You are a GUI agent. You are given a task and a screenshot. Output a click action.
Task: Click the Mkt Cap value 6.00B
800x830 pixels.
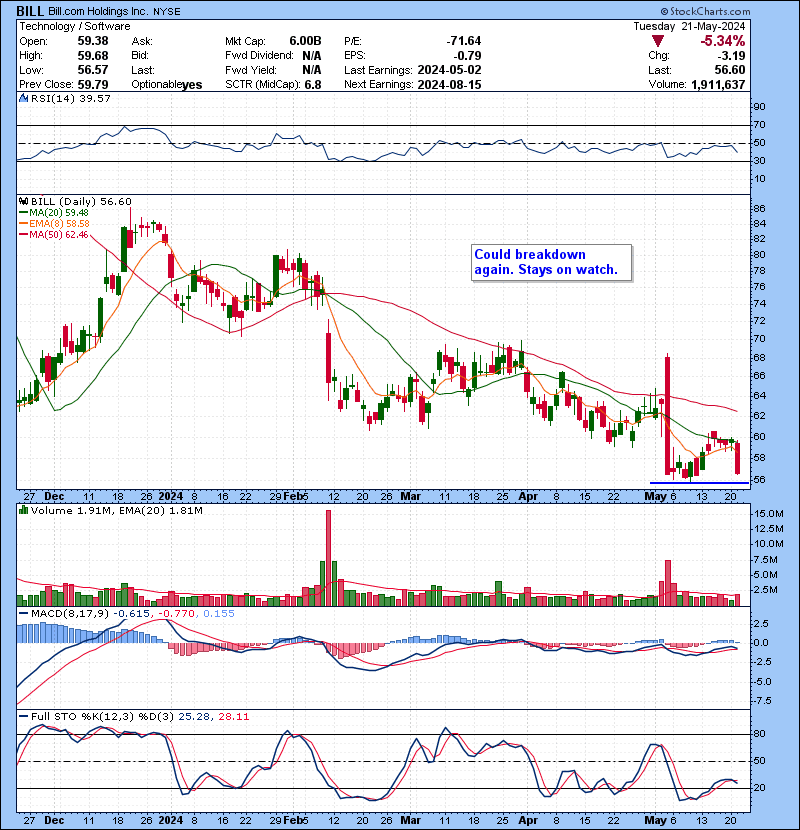click(305, 41)
